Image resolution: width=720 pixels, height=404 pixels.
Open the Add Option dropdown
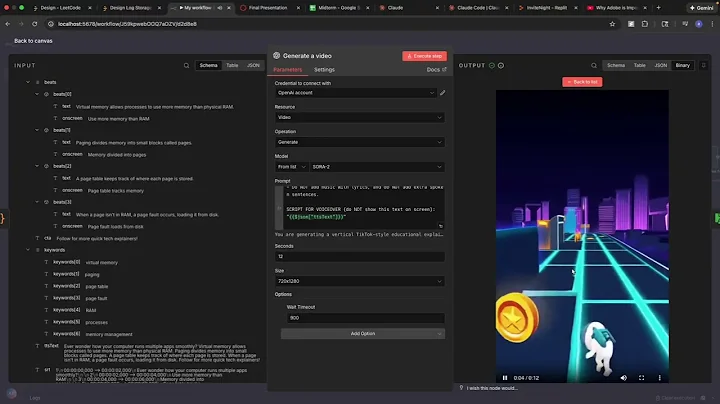pos(363,334)
